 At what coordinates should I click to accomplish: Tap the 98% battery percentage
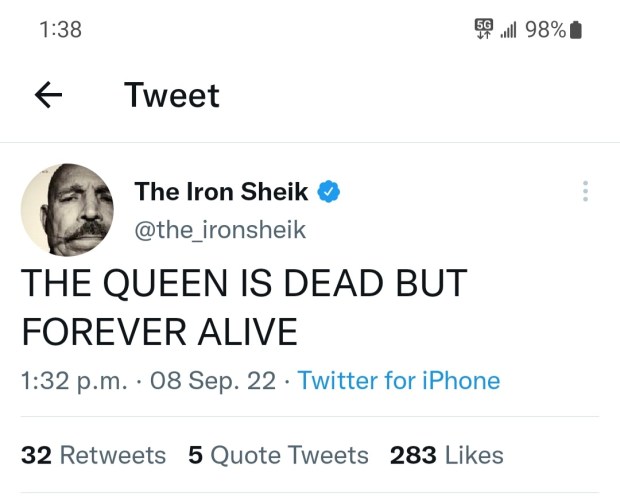click(545, 30)
